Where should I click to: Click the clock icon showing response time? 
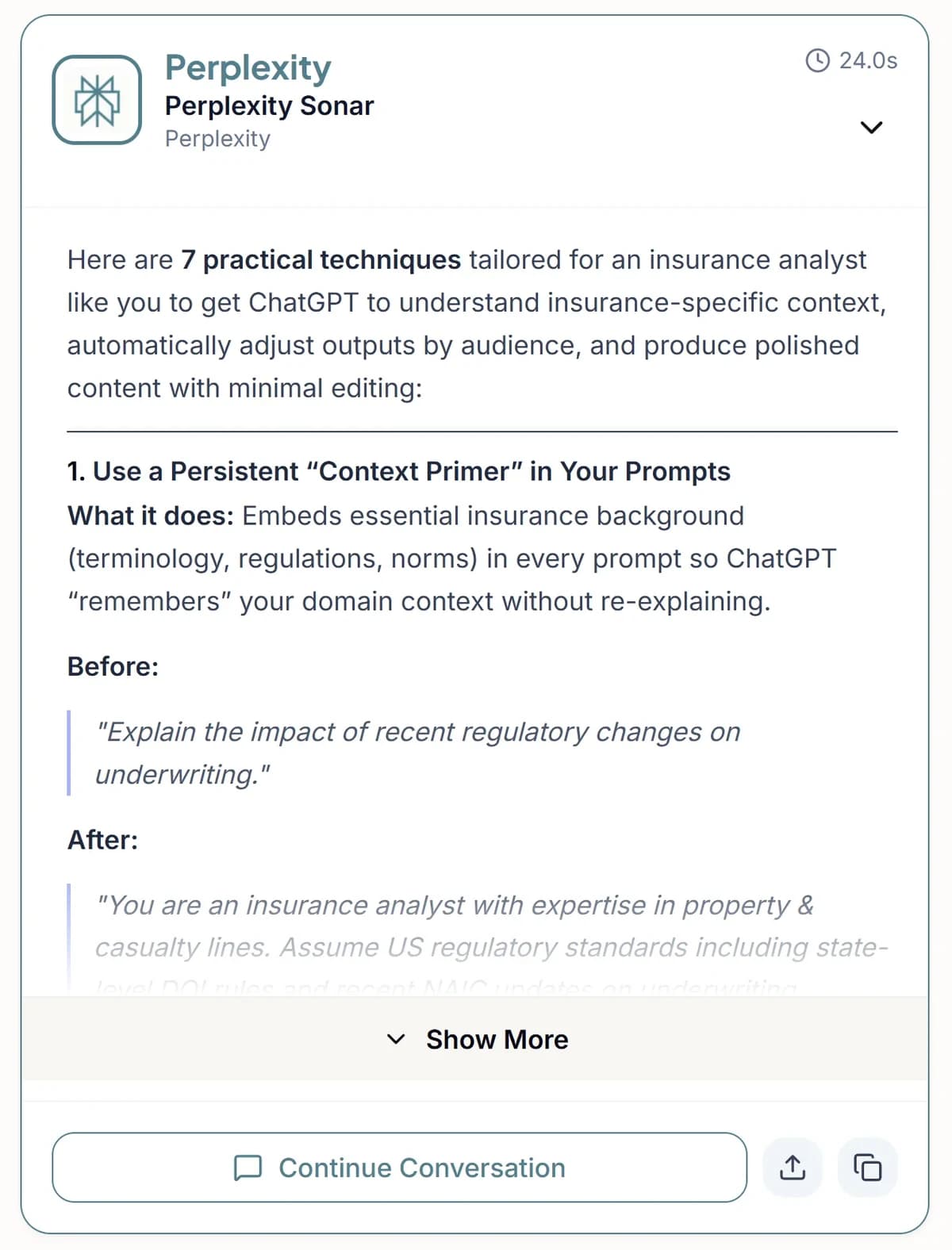816,60
